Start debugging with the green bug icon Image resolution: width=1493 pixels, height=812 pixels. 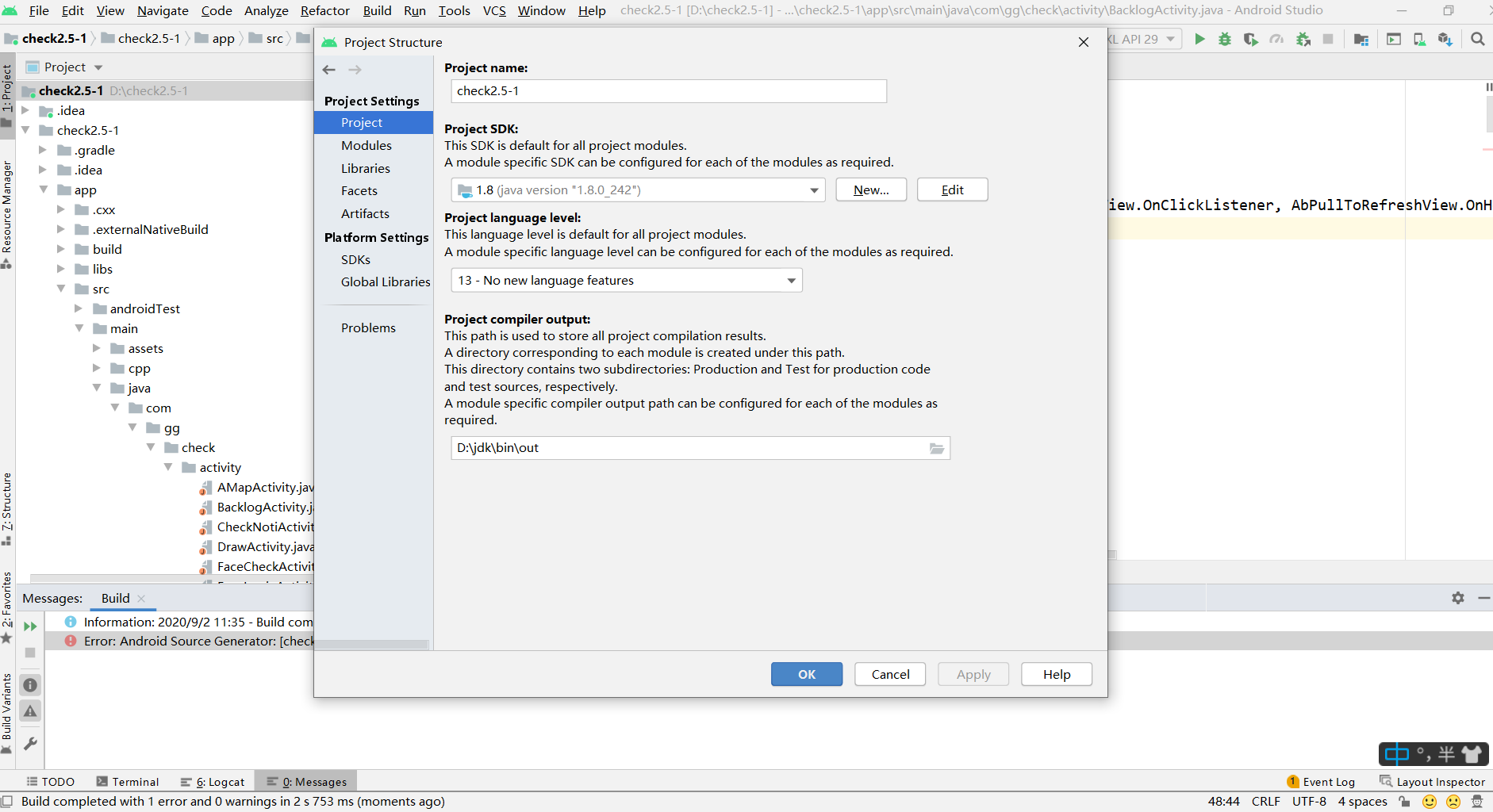[x=1225, y=39]
